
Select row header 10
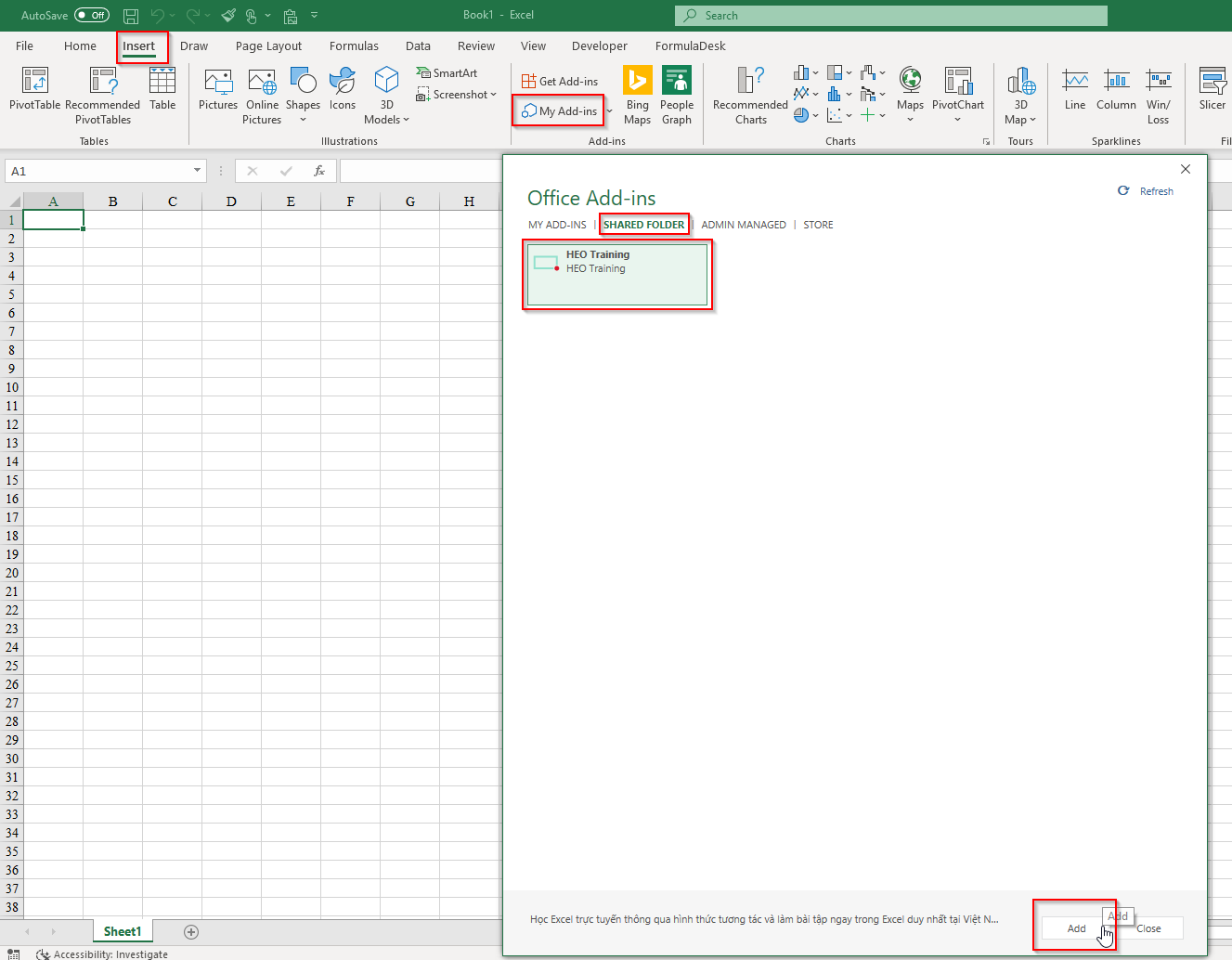[x=11, y=387]
